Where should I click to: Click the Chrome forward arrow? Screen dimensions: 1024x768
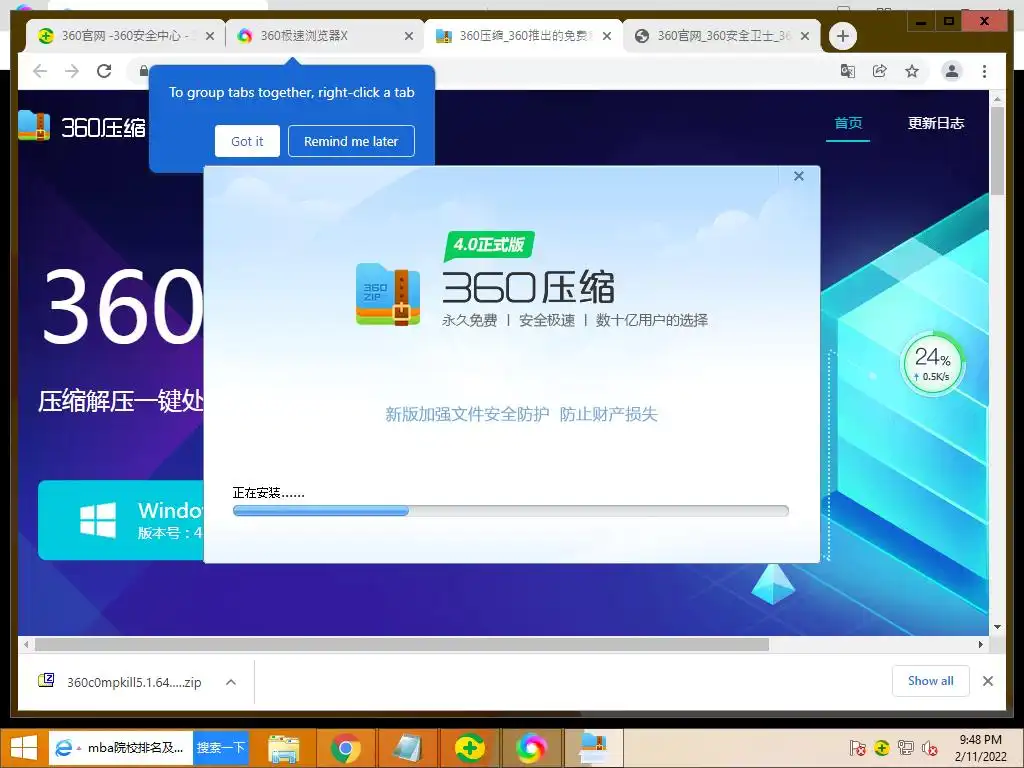(x=72, y=71)
